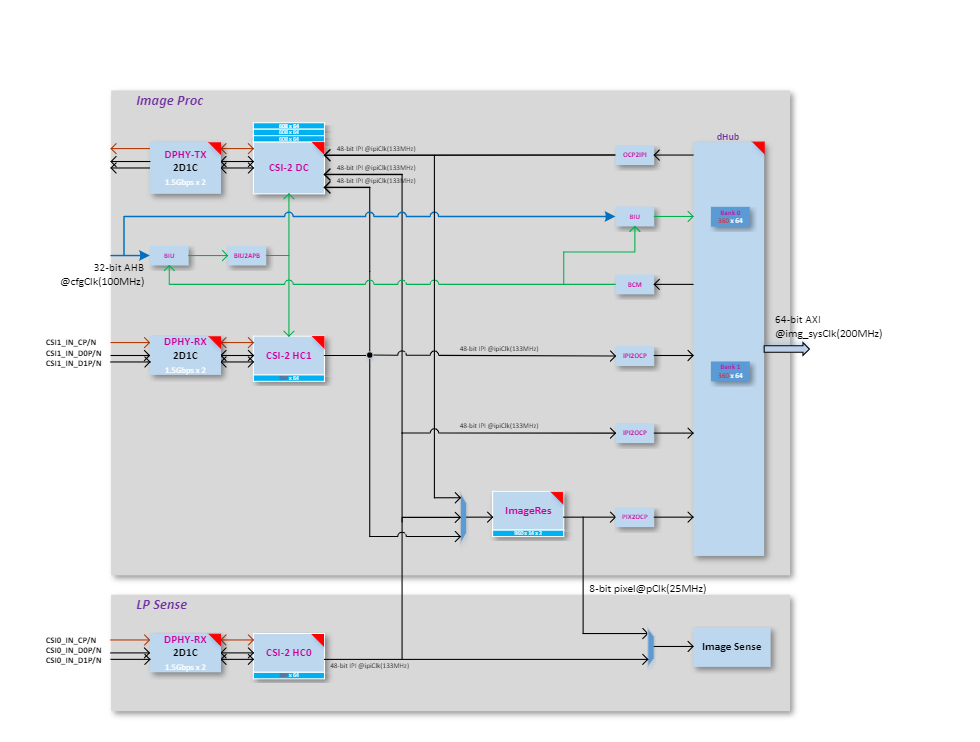Select the CSI-2 HC0 block
The image size is (980, 742).
(289, 654)
